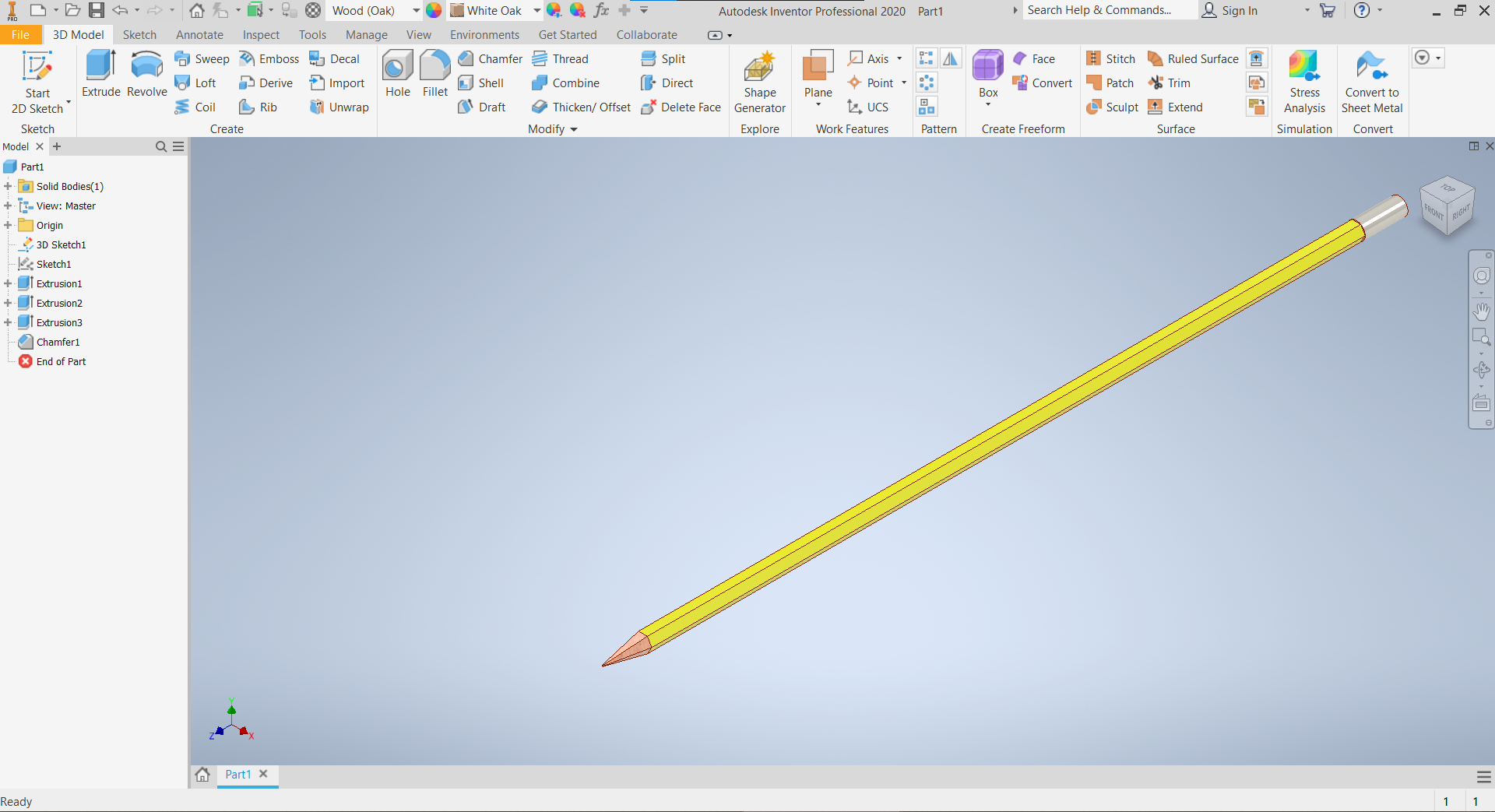Expand the Extrusion3 feature node

pyautogui.click(x=8, y=322)
